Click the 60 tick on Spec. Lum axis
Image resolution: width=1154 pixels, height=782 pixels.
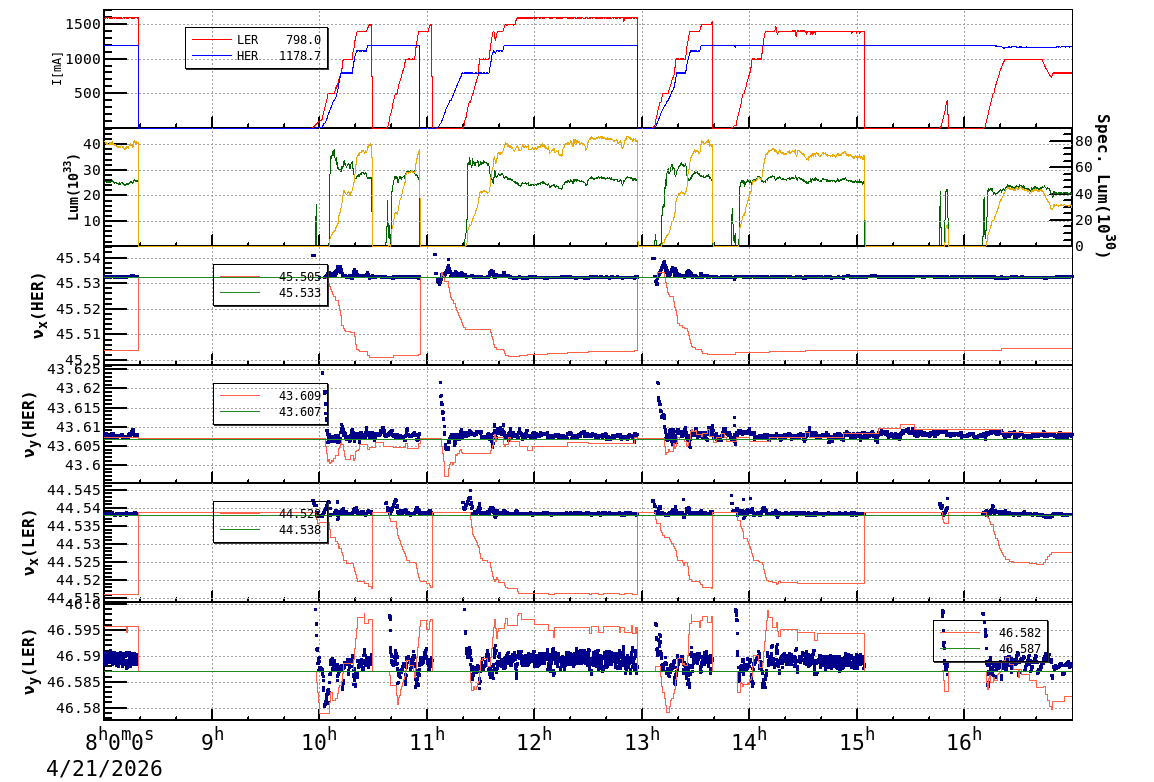tap(1083, 168)
